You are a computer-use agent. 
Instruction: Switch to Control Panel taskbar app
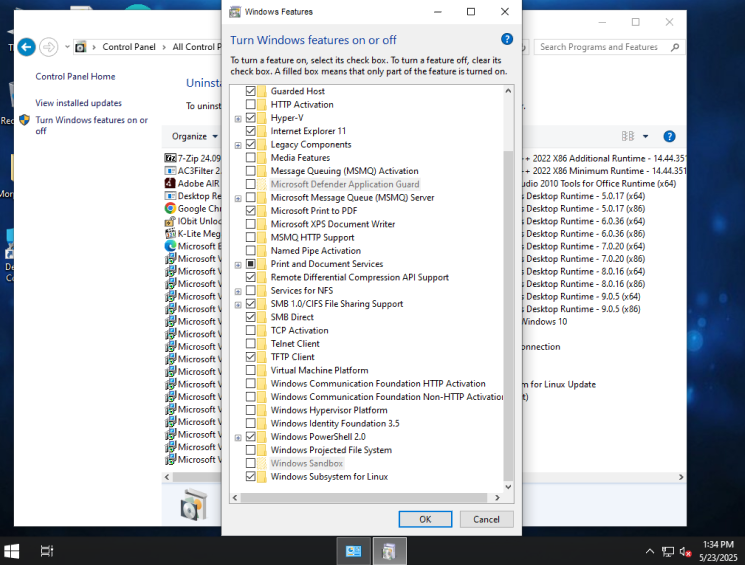click(353, 551)
